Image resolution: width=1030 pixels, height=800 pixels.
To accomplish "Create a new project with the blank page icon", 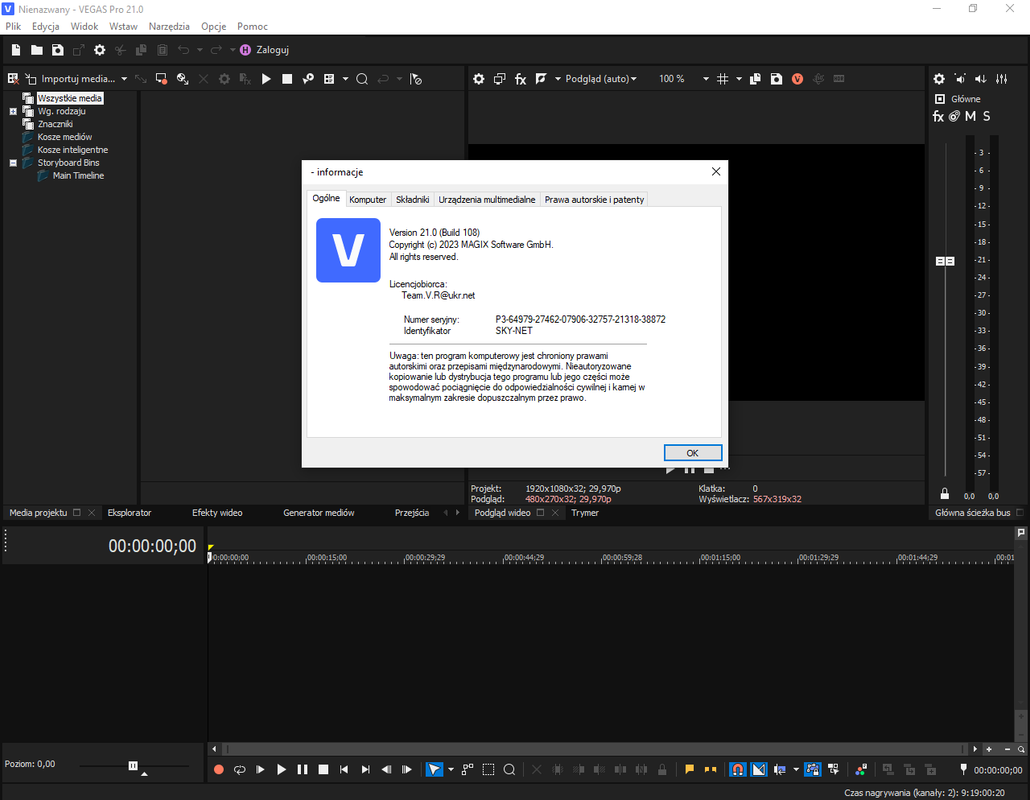I will point(16,50).
